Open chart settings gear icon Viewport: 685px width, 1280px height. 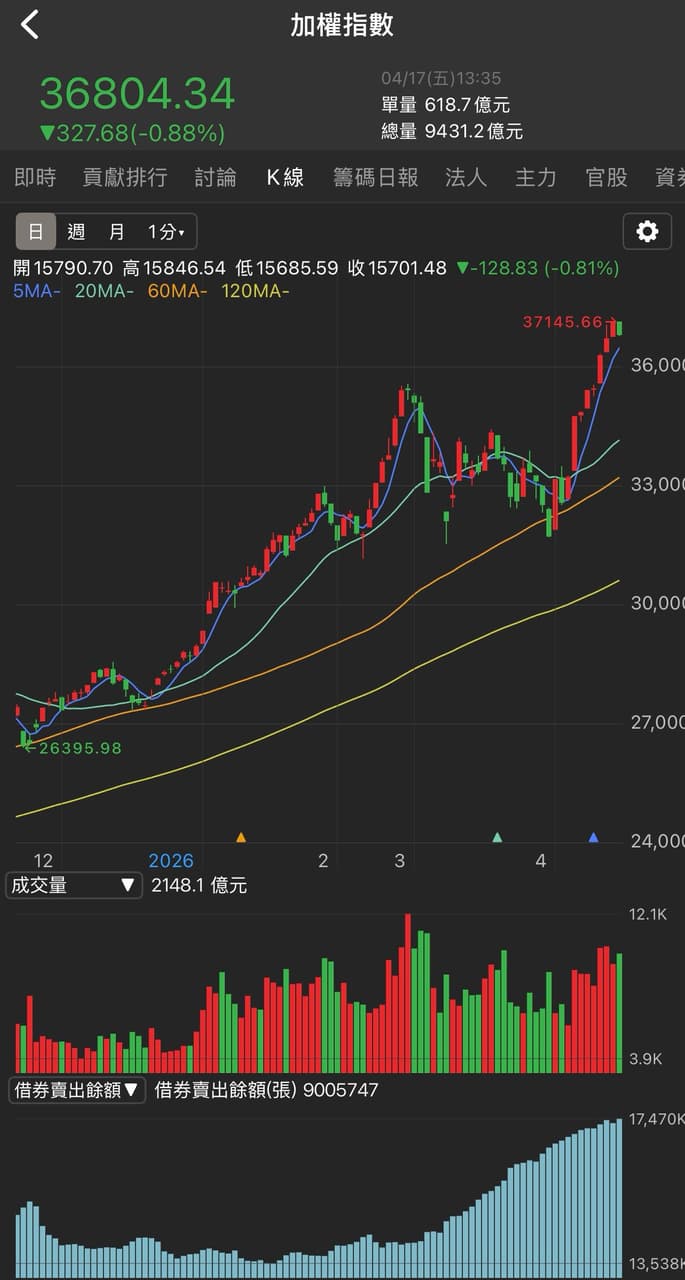pyautogui.click(x=647, y=232)
